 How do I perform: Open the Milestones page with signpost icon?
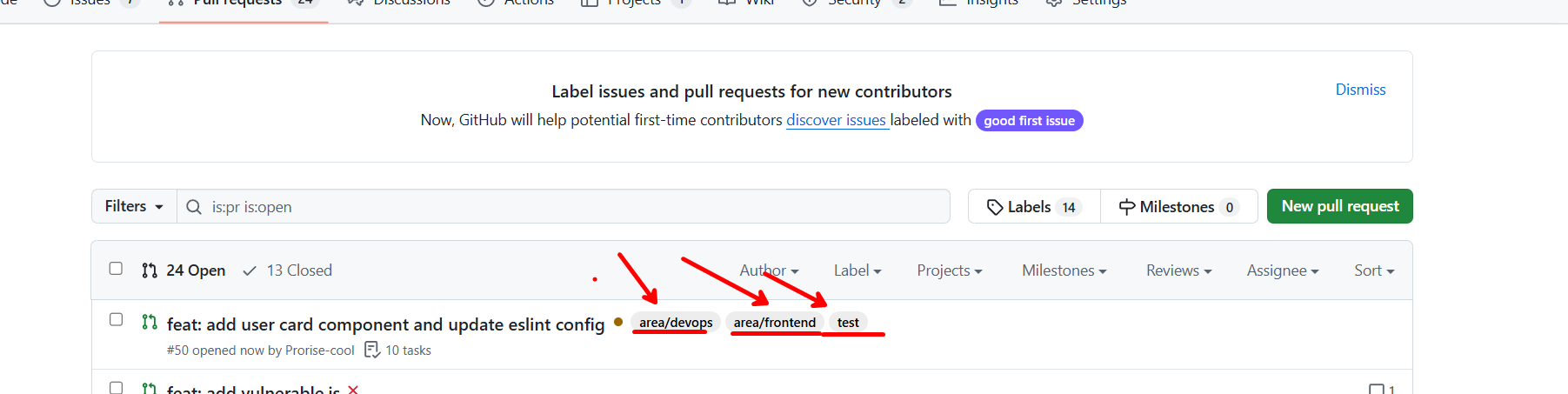(x=1178, y=207)
